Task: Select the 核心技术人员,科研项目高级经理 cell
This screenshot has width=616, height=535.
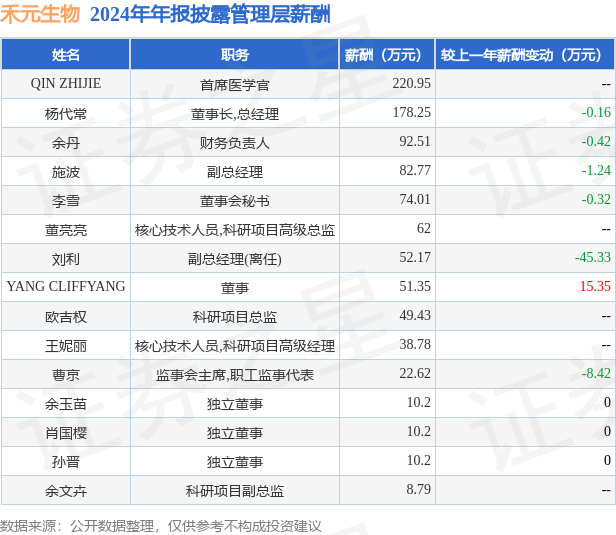Action: point(235,346)
